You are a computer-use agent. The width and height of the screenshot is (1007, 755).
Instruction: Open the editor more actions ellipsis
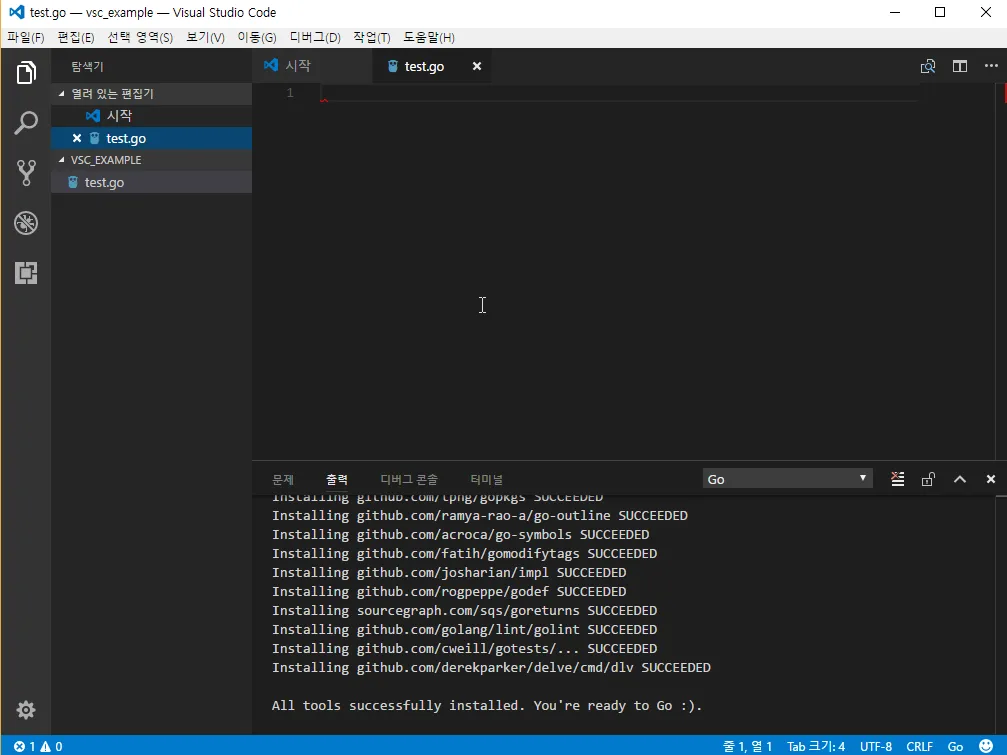point(991,66)
